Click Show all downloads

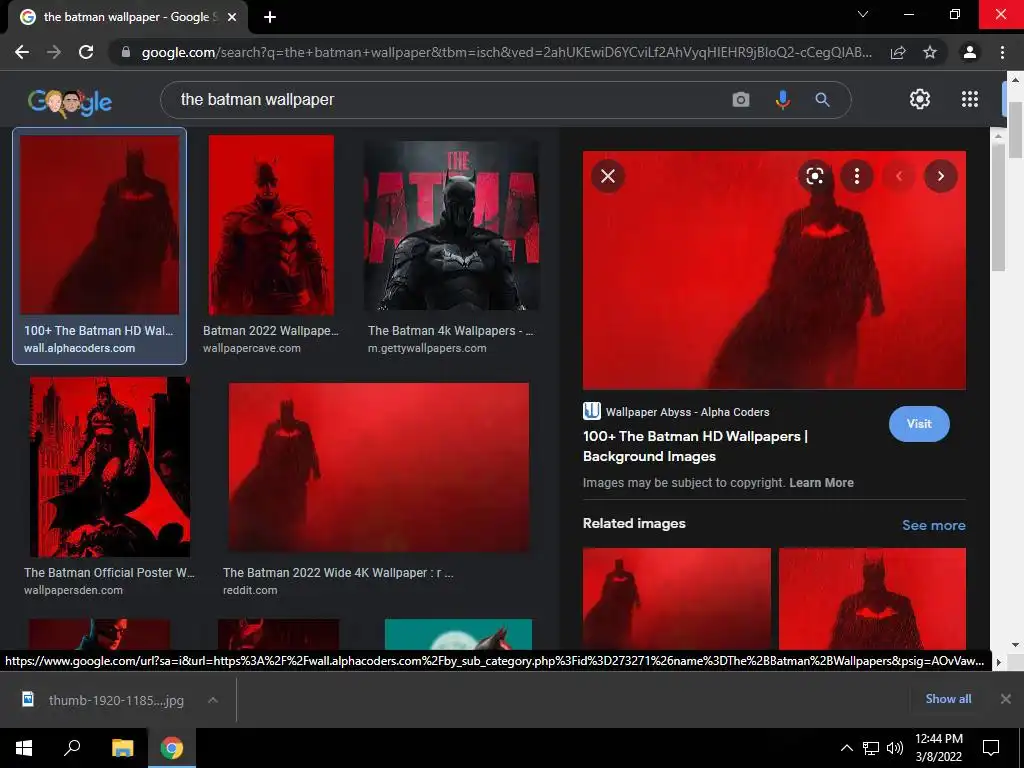[x=948, y=699]
